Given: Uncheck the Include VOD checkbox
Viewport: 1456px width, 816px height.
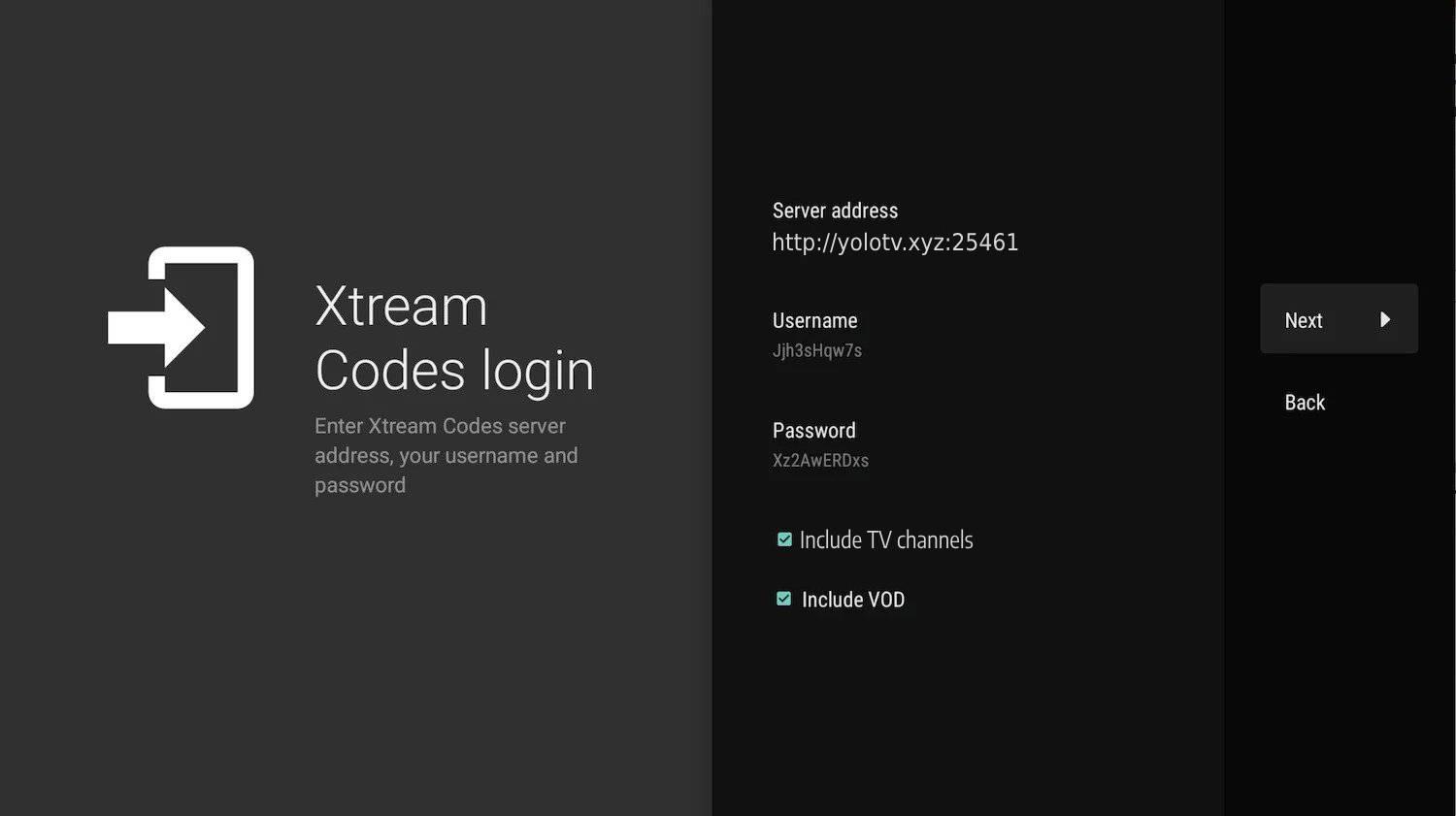Looking at the screenshot, I should (784, 600).
